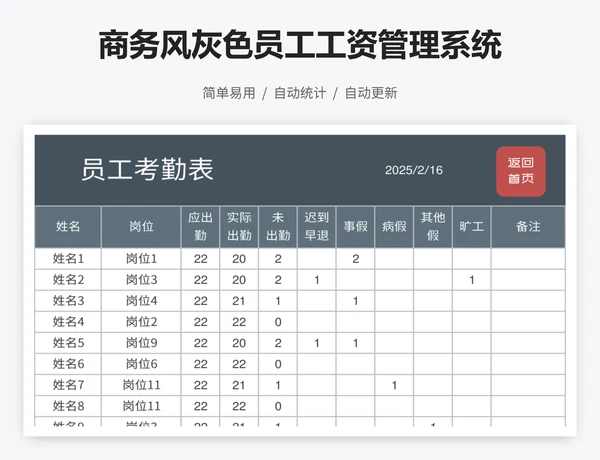Select 事假 value 1 for 姓名3

click(355, 301)
